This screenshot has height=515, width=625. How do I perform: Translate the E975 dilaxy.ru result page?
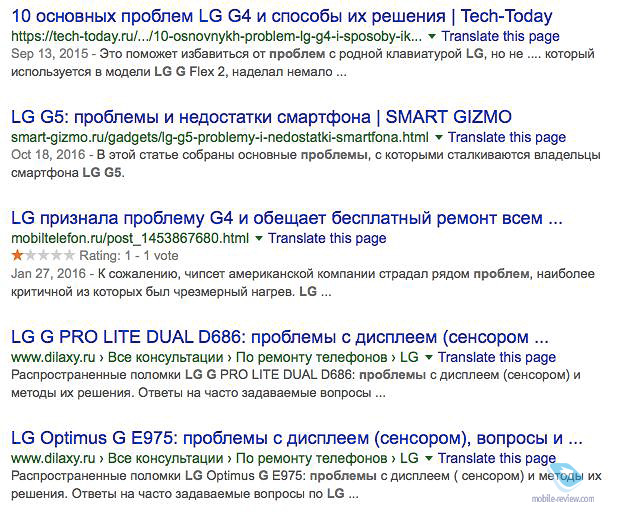point(497,458)
